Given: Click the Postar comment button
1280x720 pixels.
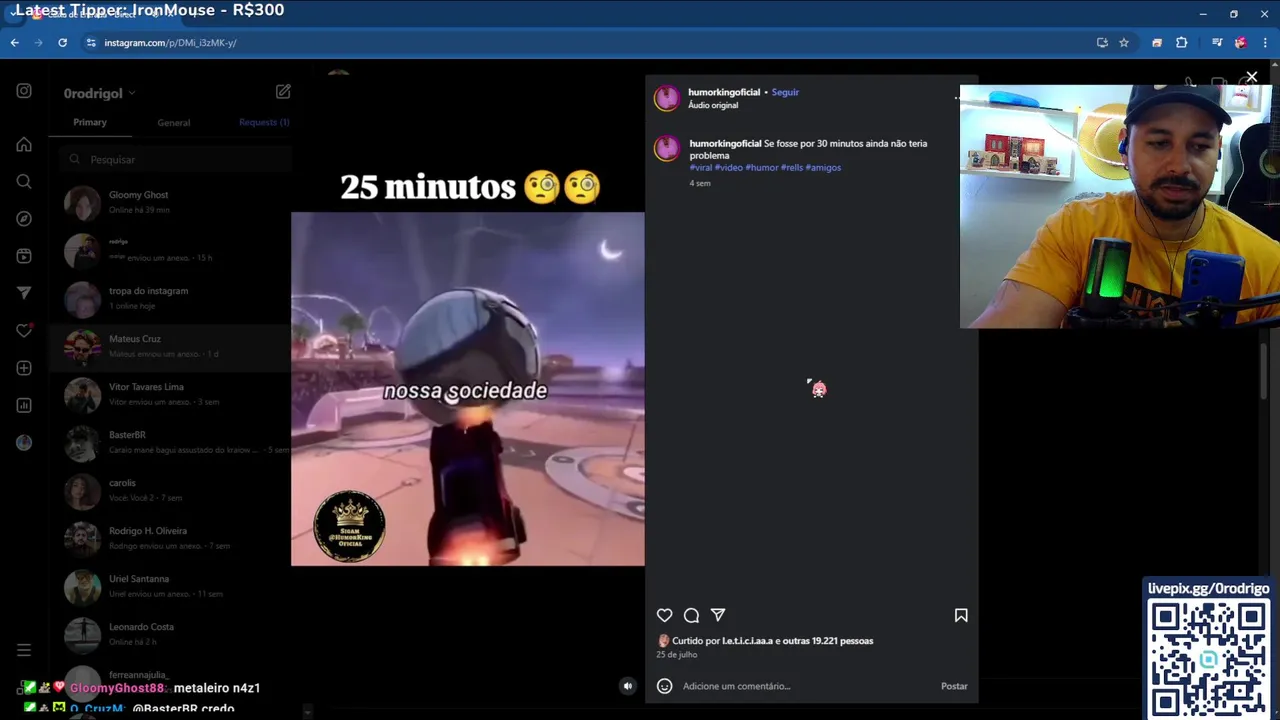Looking at the screenshot, I should tap(954, 686).
